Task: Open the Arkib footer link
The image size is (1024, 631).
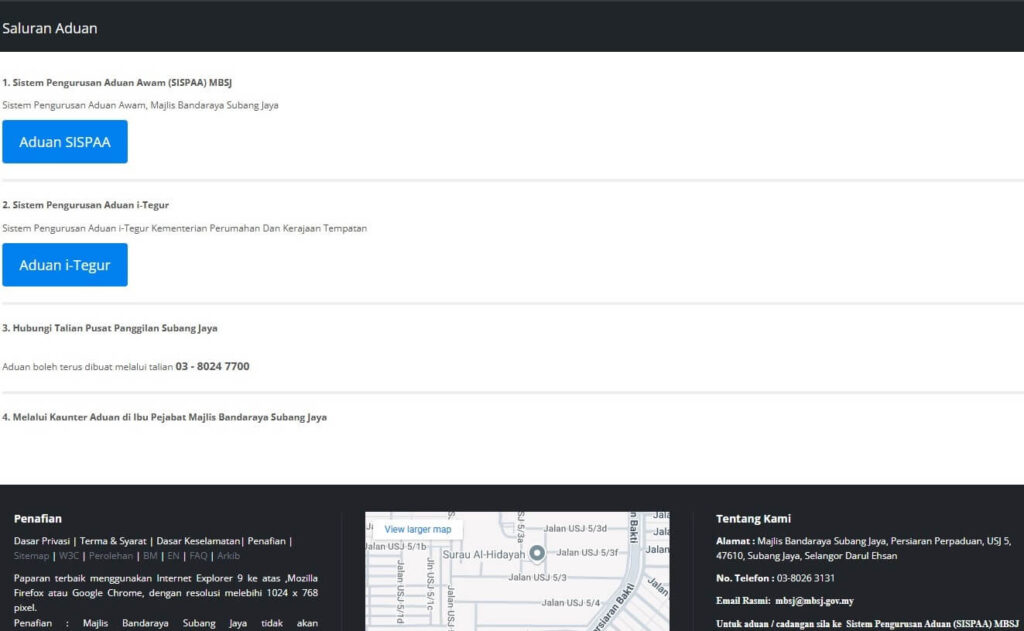Action: [228, 556]
